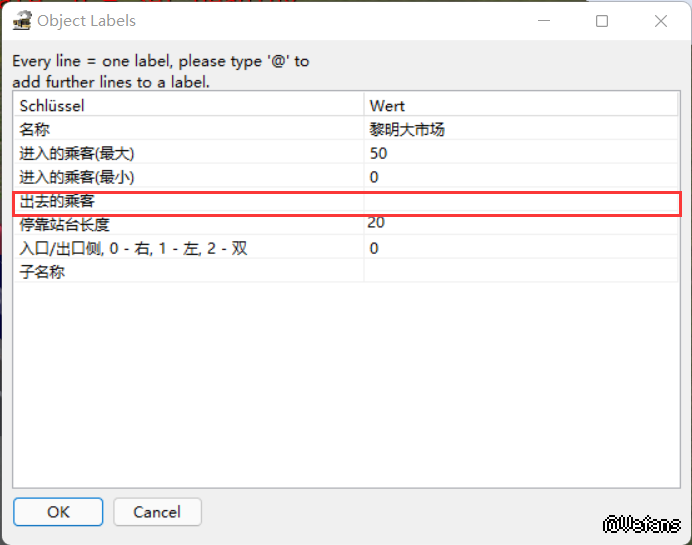Maximize the Object Labels window
This screenshot has height=545, width=692.
coord(602,21)
